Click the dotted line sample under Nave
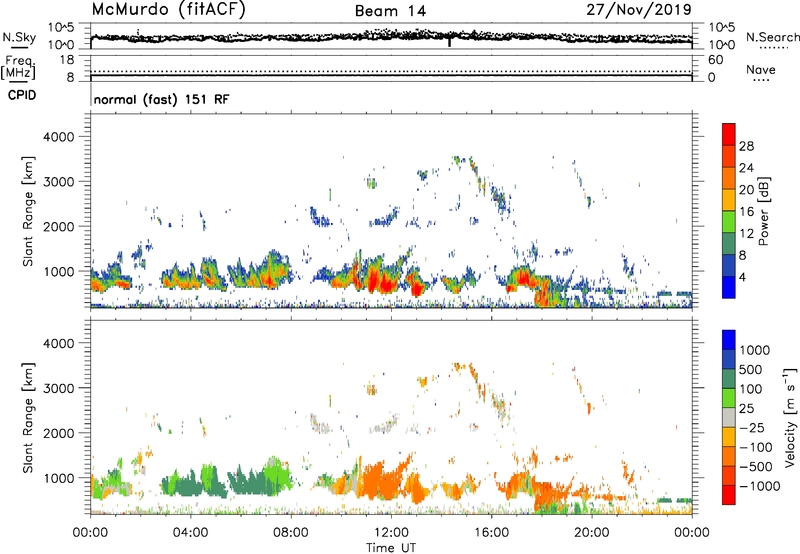The width and height of the screenshot is (800, 554). (x=761, y=80)
